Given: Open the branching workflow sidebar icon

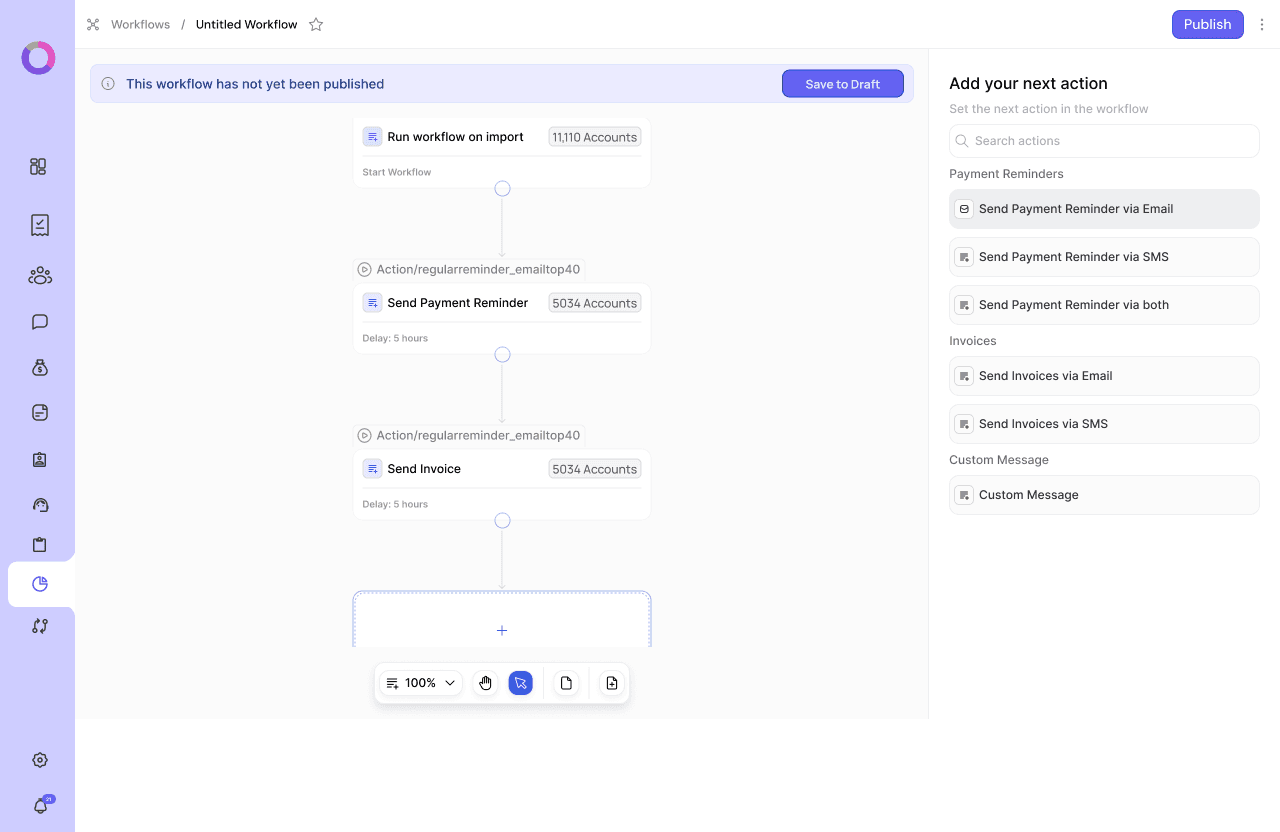Looking at the screenshot, I should [40, 626].
